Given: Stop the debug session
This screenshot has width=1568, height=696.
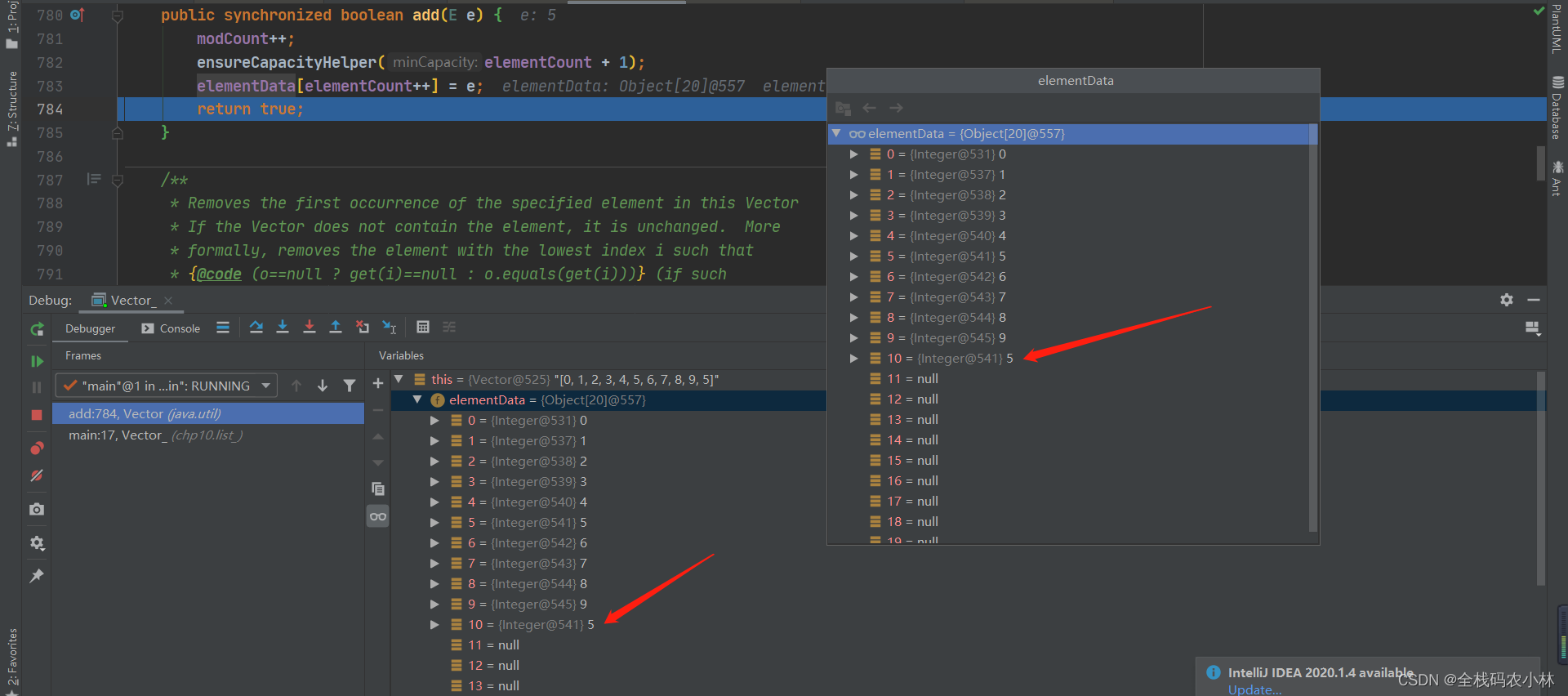Looking at the screenshot, I should pos(37,415).
